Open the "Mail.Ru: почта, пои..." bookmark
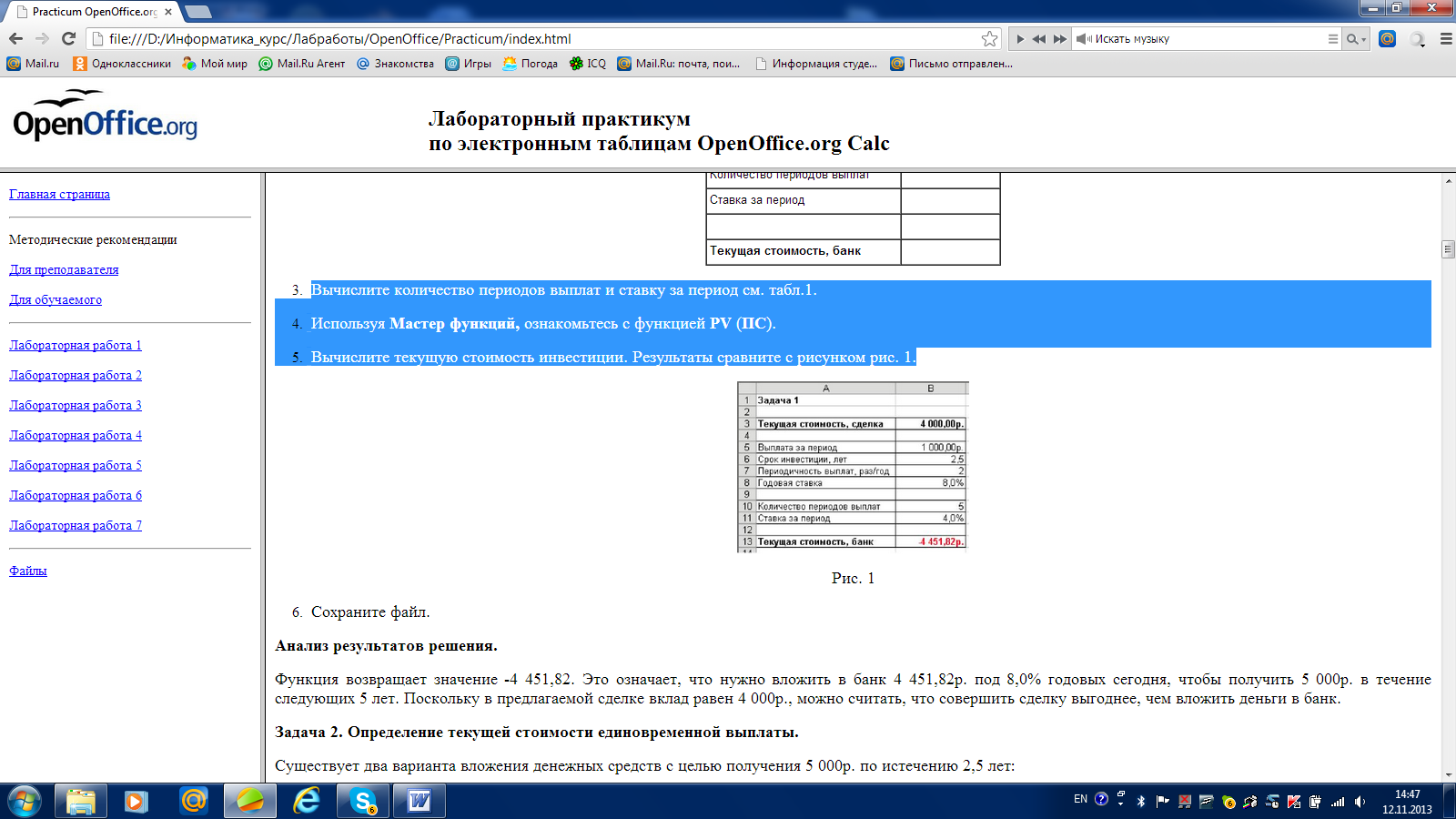1456x819 pixels. (x=678, y=64)
